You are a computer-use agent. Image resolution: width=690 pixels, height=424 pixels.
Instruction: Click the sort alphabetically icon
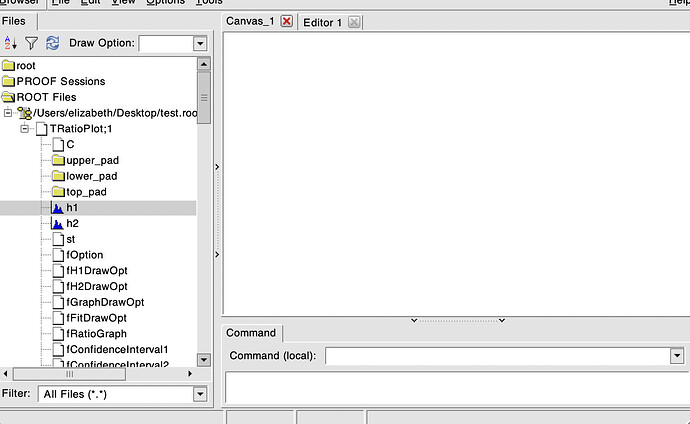(x=11, y=43)
